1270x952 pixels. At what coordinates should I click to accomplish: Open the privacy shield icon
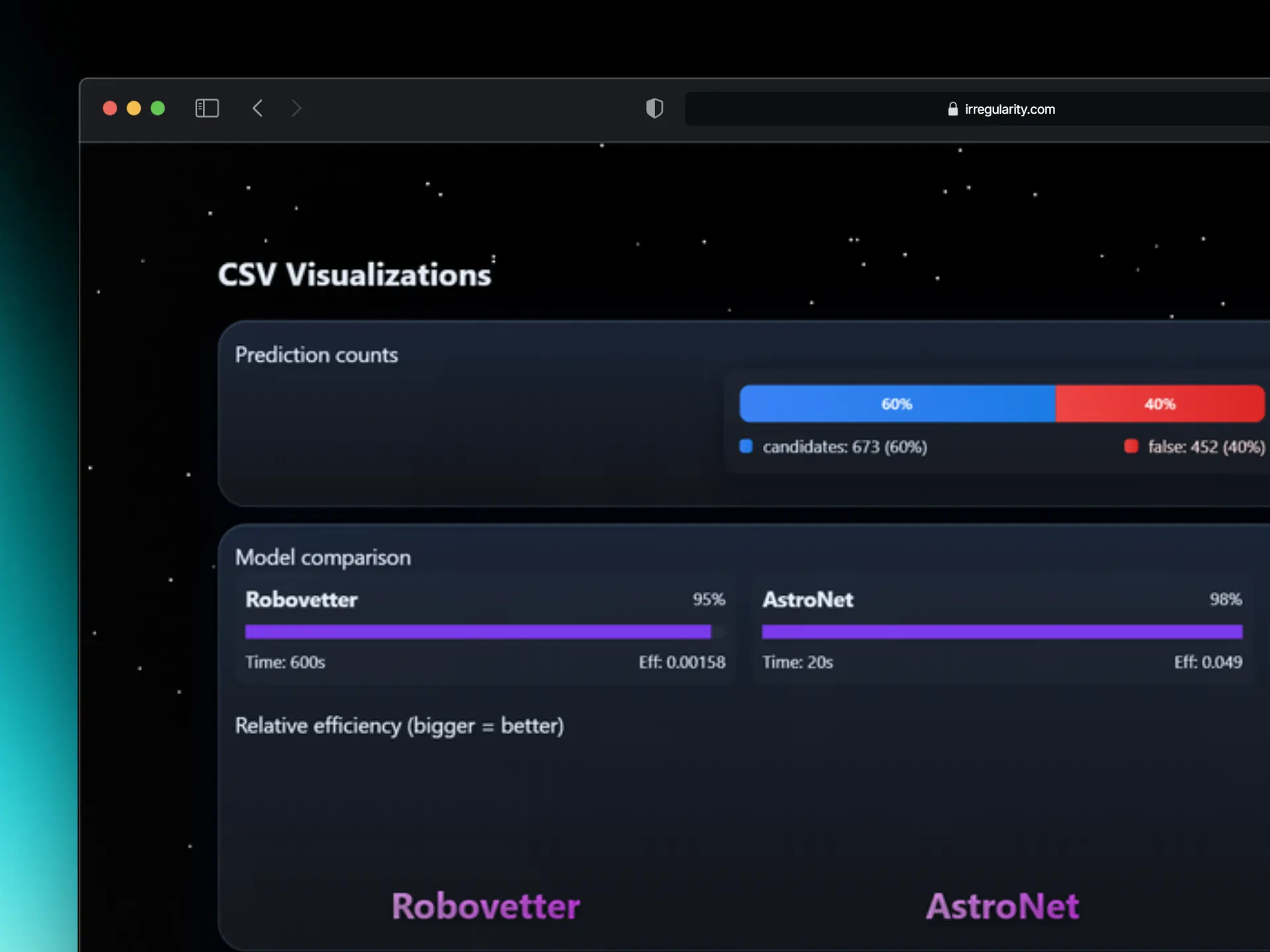point(654,108)
